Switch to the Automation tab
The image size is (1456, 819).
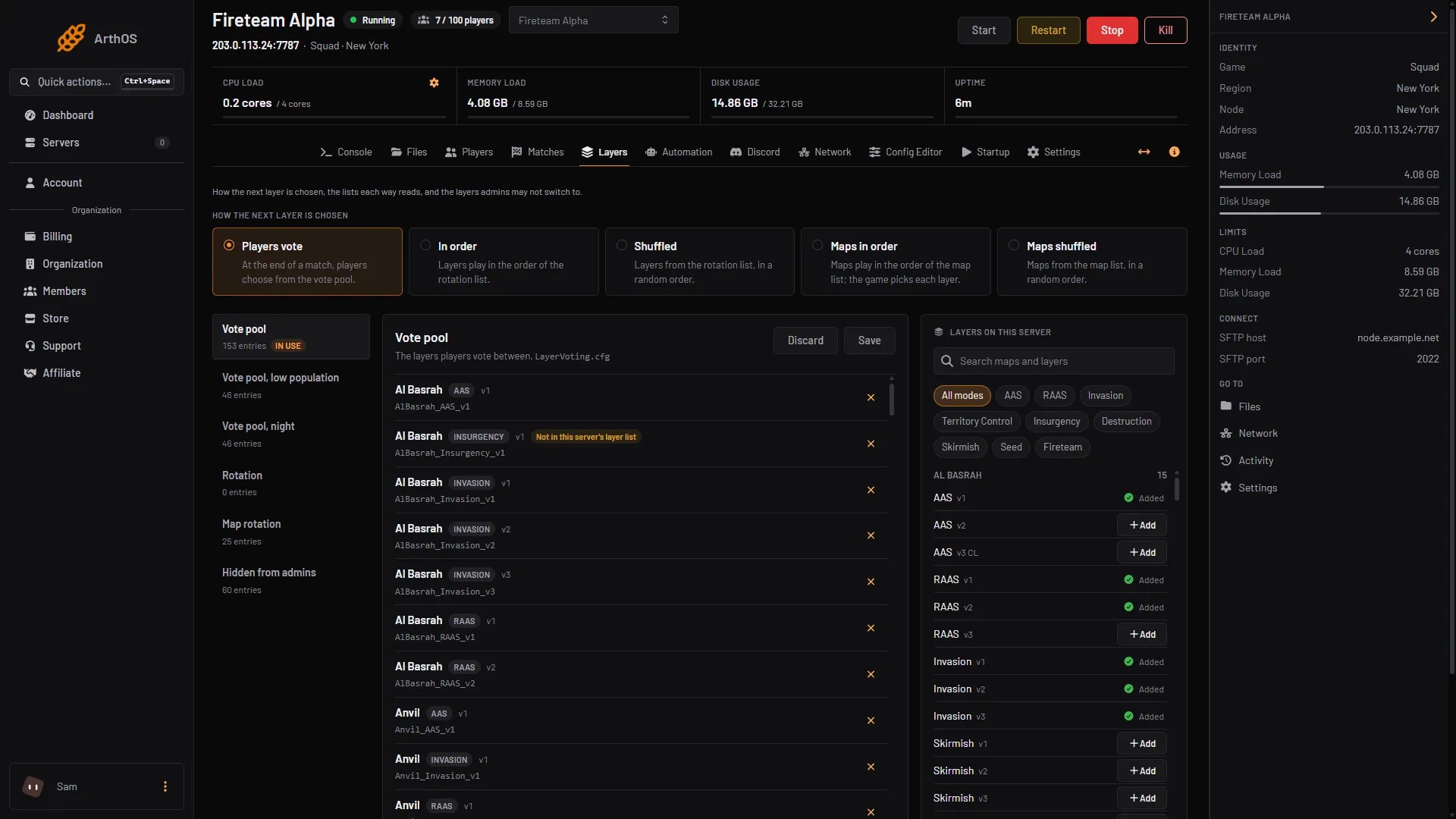click(x=679, y=152)
